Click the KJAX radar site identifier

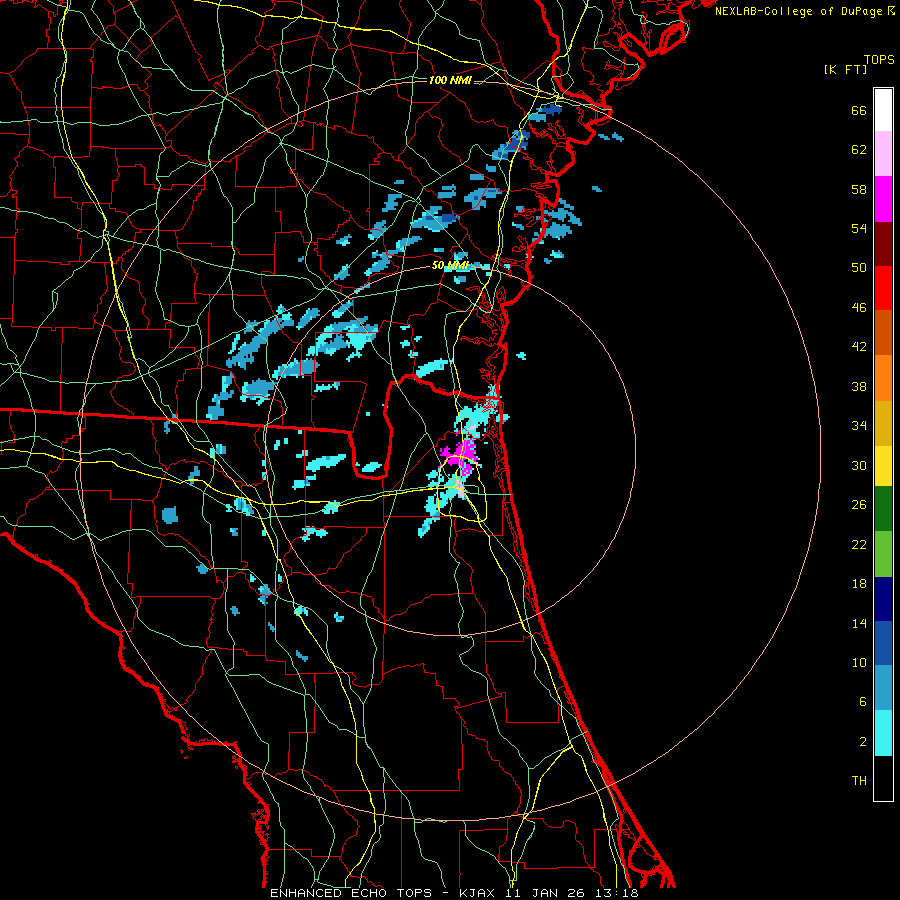point(476,893)
